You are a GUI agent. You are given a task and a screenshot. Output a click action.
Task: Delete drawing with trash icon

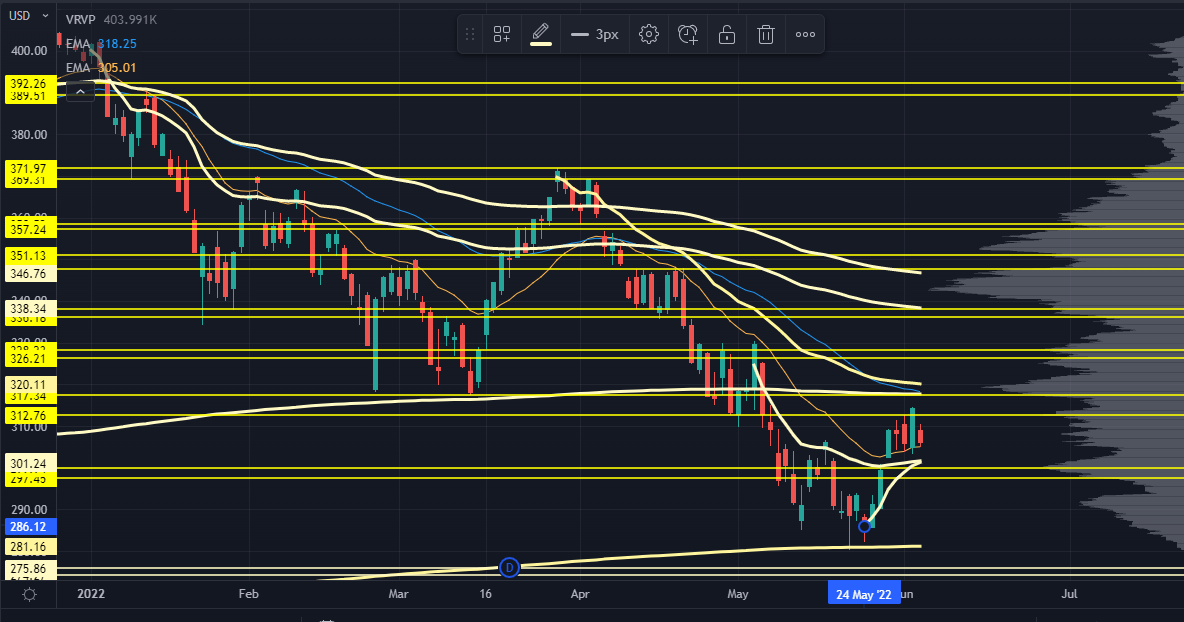[x=766, y=34]
